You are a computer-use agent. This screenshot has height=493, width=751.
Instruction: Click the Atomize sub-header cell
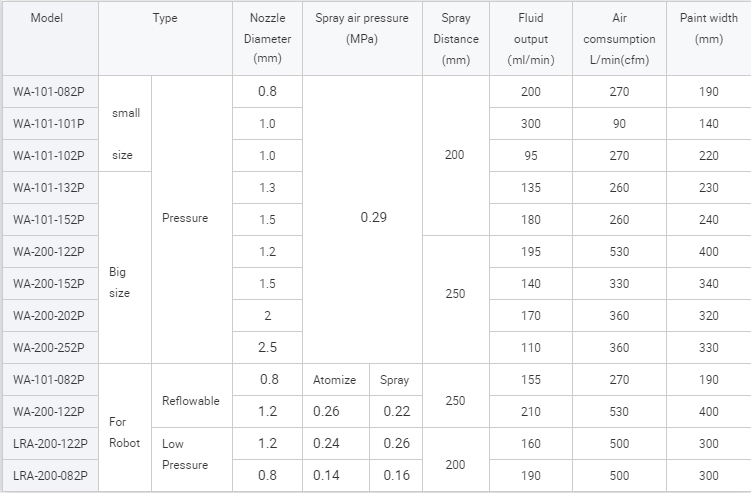click(x=335, y=381)
